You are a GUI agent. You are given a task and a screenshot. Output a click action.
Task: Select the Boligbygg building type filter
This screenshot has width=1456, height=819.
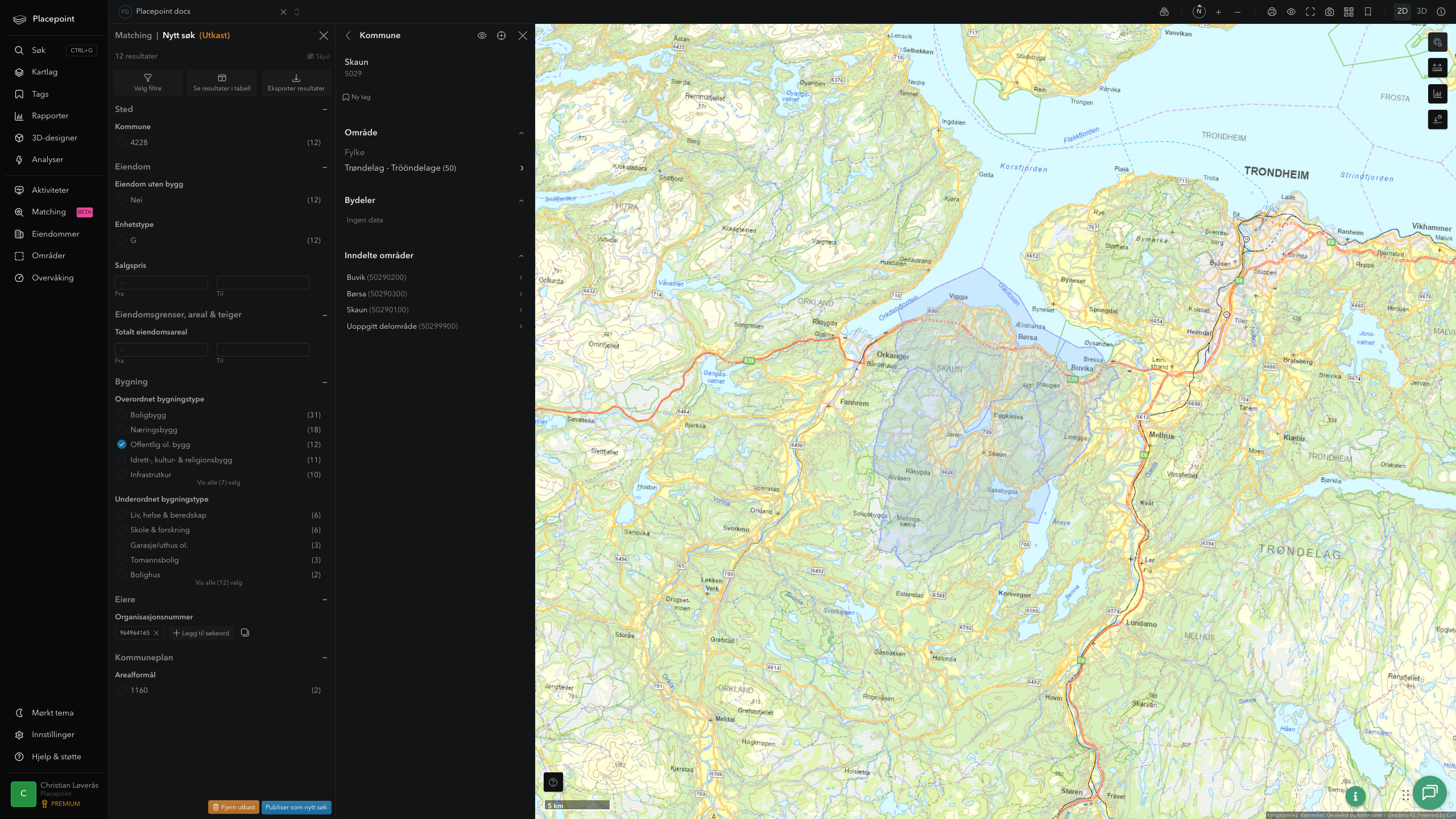coord(122,415)
